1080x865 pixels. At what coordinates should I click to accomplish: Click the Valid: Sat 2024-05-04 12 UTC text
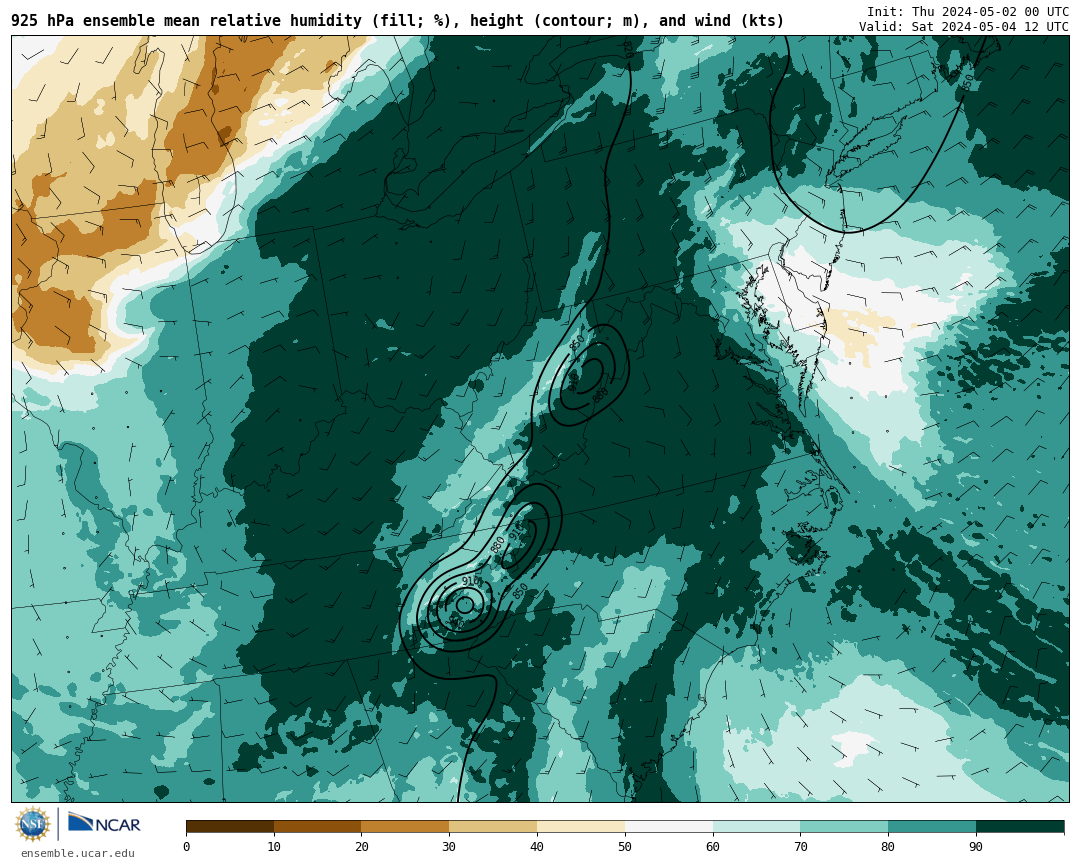tap(964, 27)
